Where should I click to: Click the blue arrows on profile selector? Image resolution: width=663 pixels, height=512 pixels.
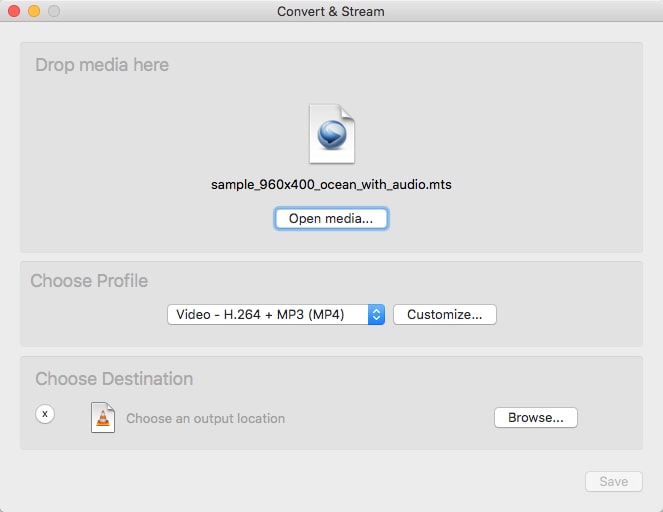(x=376, y=314)
